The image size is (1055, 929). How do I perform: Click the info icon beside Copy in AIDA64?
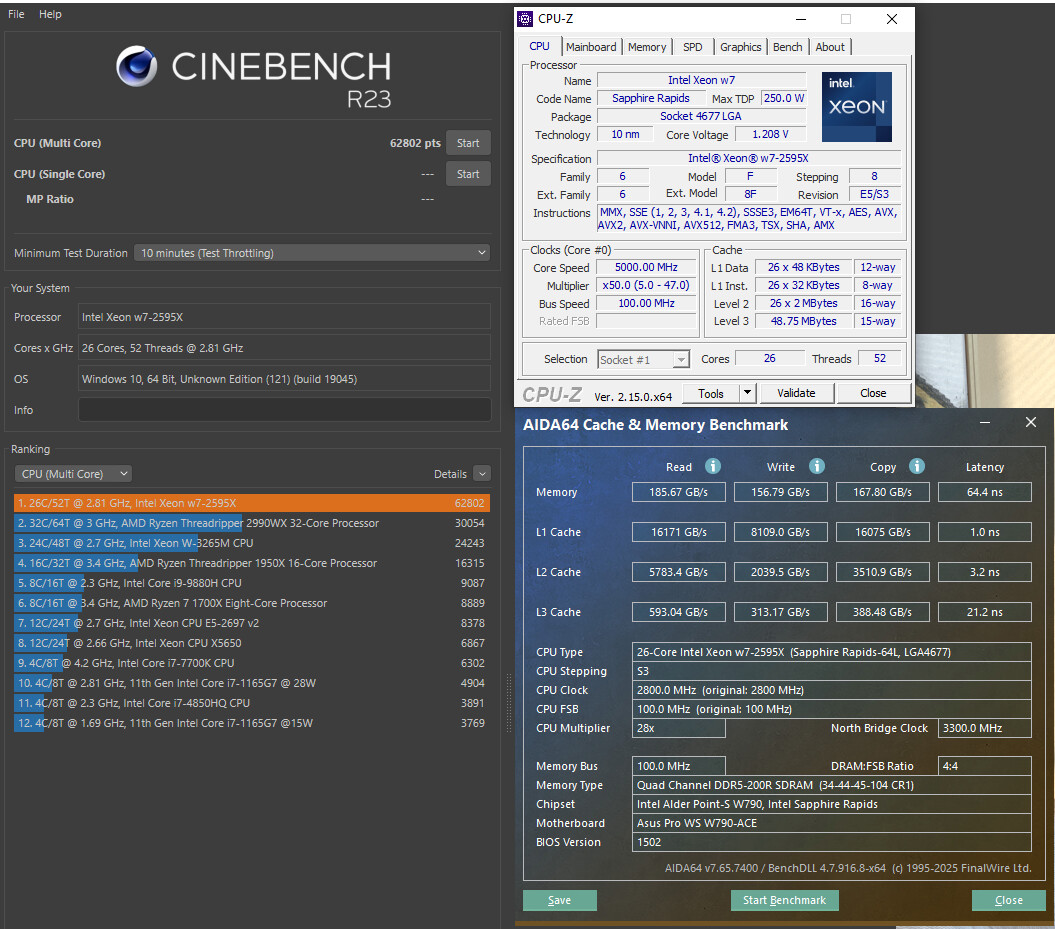pyautogui.click(x=916, y=466)
